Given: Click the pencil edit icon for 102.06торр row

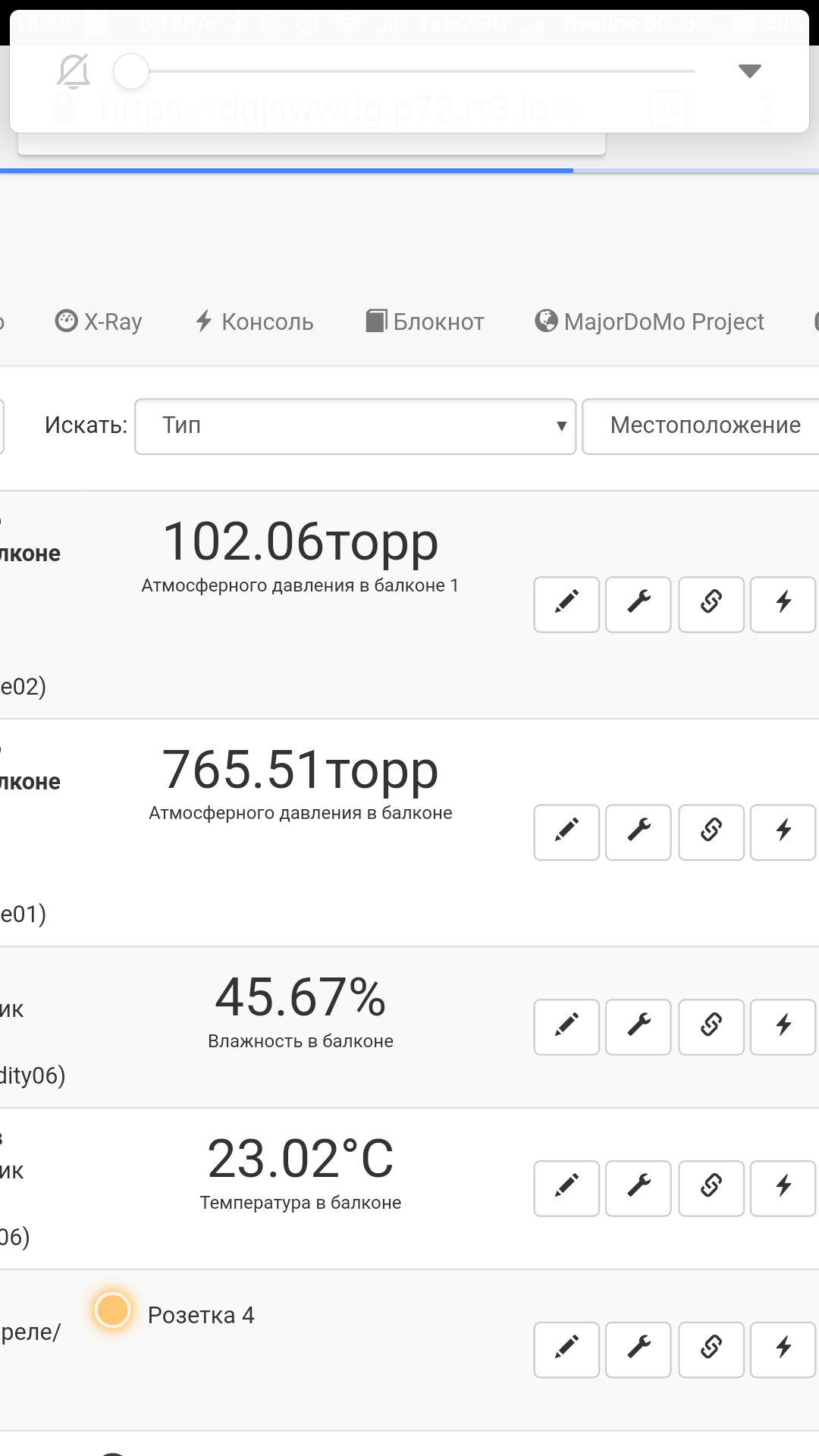Looking at the screenshot, I should [x=566, y=604].
